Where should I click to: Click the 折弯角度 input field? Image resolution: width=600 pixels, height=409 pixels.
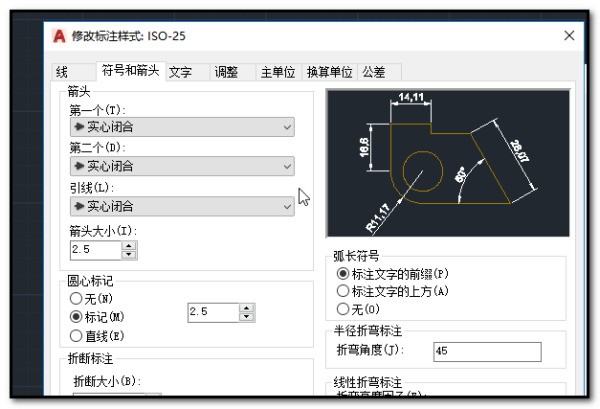[x=486, y=352]
